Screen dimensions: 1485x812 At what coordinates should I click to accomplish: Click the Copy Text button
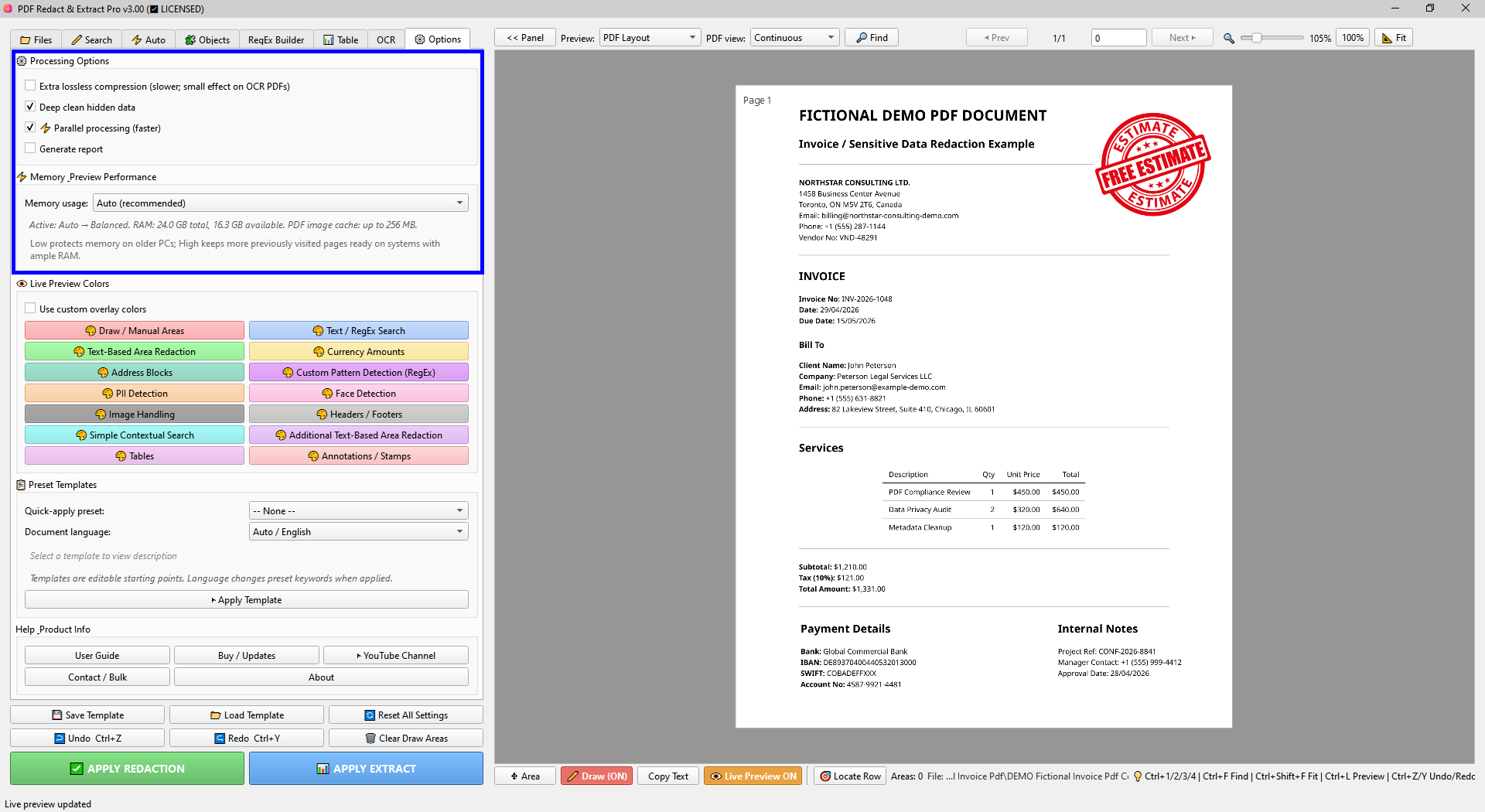[668, 776]
